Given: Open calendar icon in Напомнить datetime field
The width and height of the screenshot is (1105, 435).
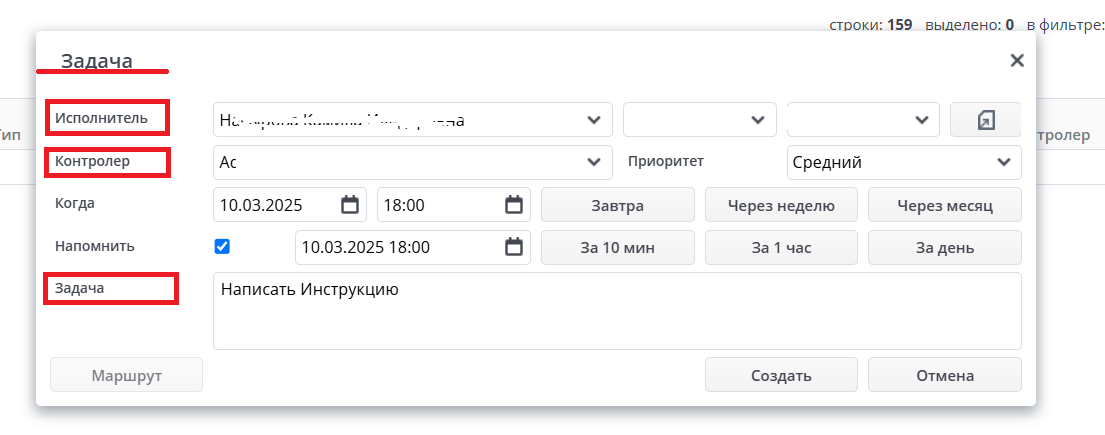Looking at the screenshot, I should (x=514, y=247).
